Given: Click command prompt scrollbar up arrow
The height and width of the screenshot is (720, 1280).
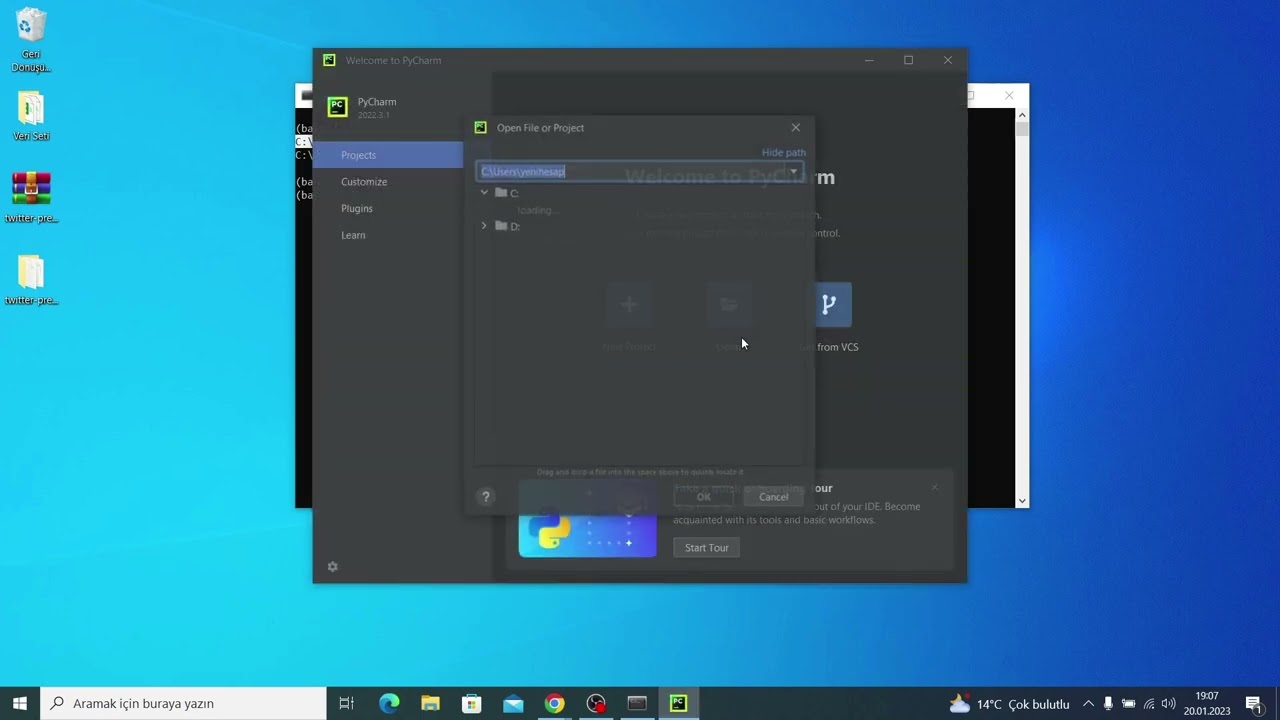Looking at the screenshot, I should coord(1022,115).
